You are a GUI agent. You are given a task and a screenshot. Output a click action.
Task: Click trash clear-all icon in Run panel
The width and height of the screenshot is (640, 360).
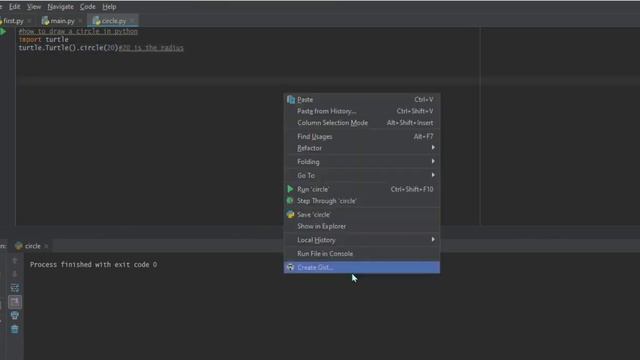click(15, 329)
